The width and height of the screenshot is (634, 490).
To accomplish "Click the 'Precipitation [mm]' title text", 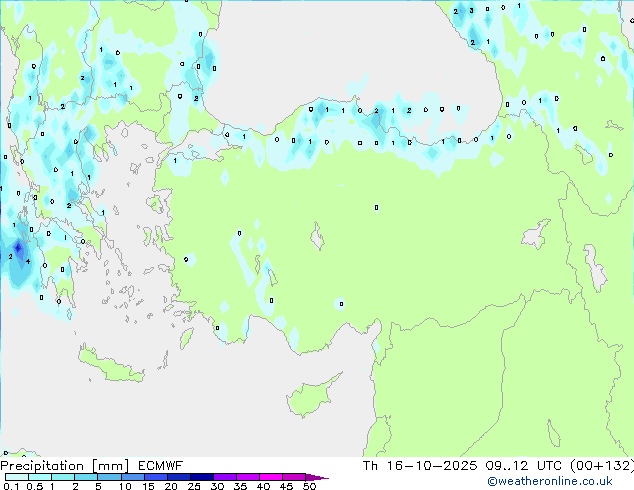I will click(65, 466).
